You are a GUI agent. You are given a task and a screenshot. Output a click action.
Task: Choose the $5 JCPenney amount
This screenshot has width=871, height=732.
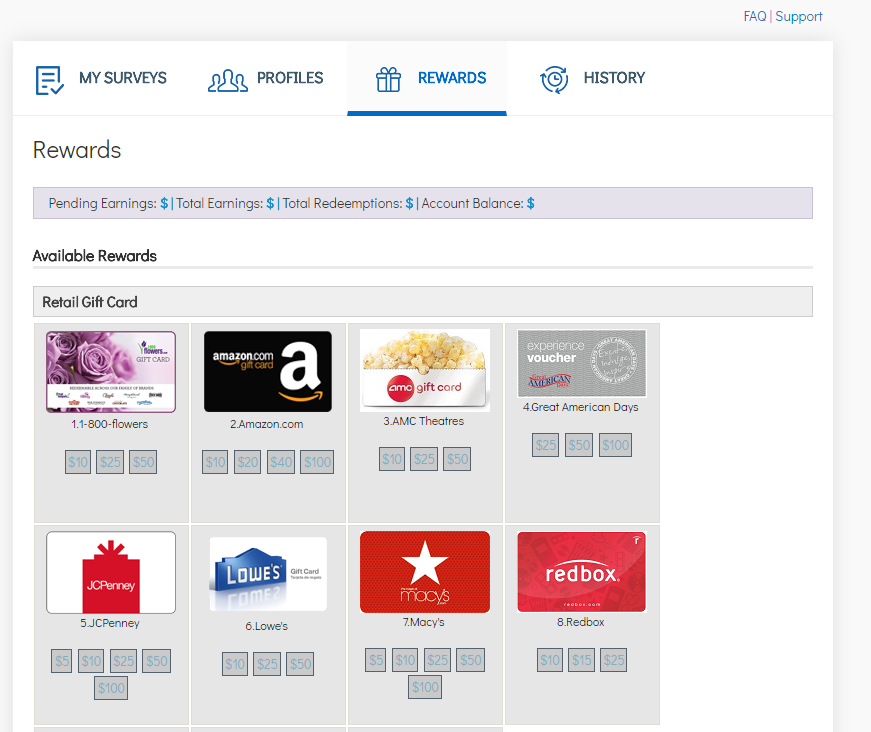62,661
